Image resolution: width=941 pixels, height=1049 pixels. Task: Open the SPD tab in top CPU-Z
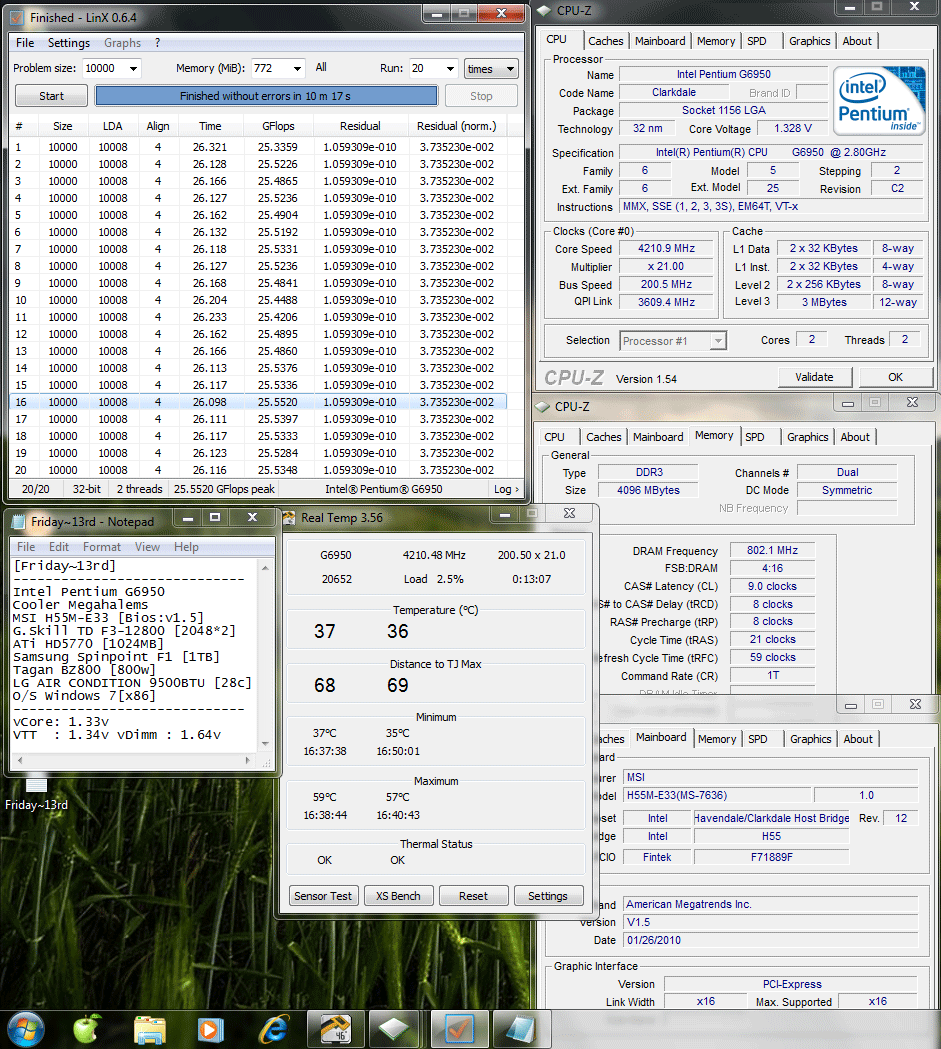tap(757, 41)
